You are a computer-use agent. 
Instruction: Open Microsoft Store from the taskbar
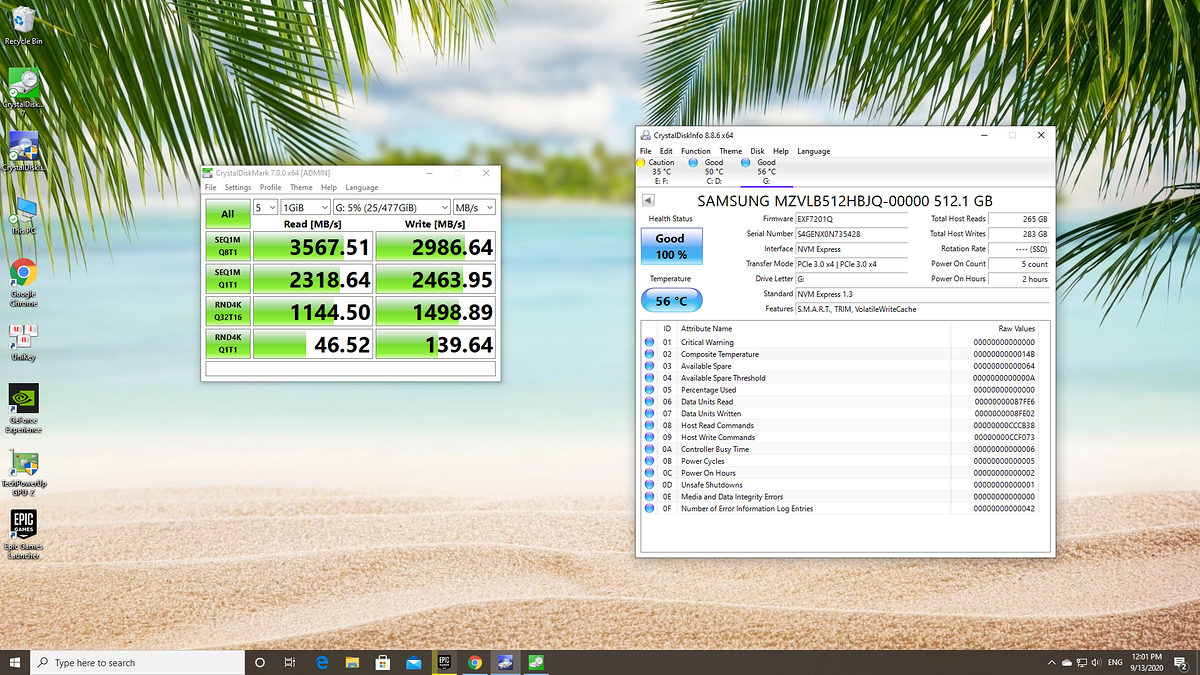pos(382,662)
